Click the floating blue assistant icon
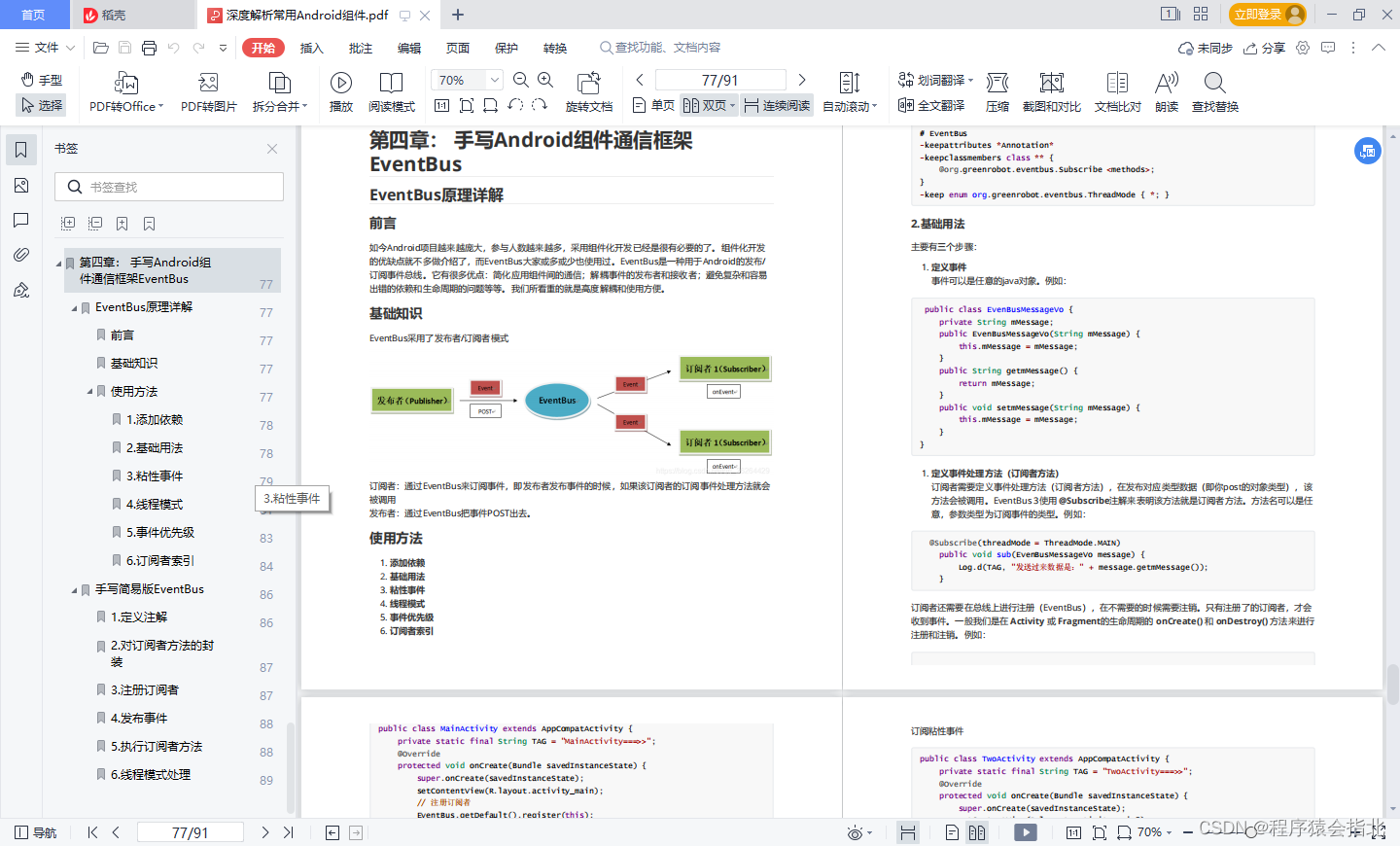The width and height of the screenshot is (1400, 846). point(1368,151)
